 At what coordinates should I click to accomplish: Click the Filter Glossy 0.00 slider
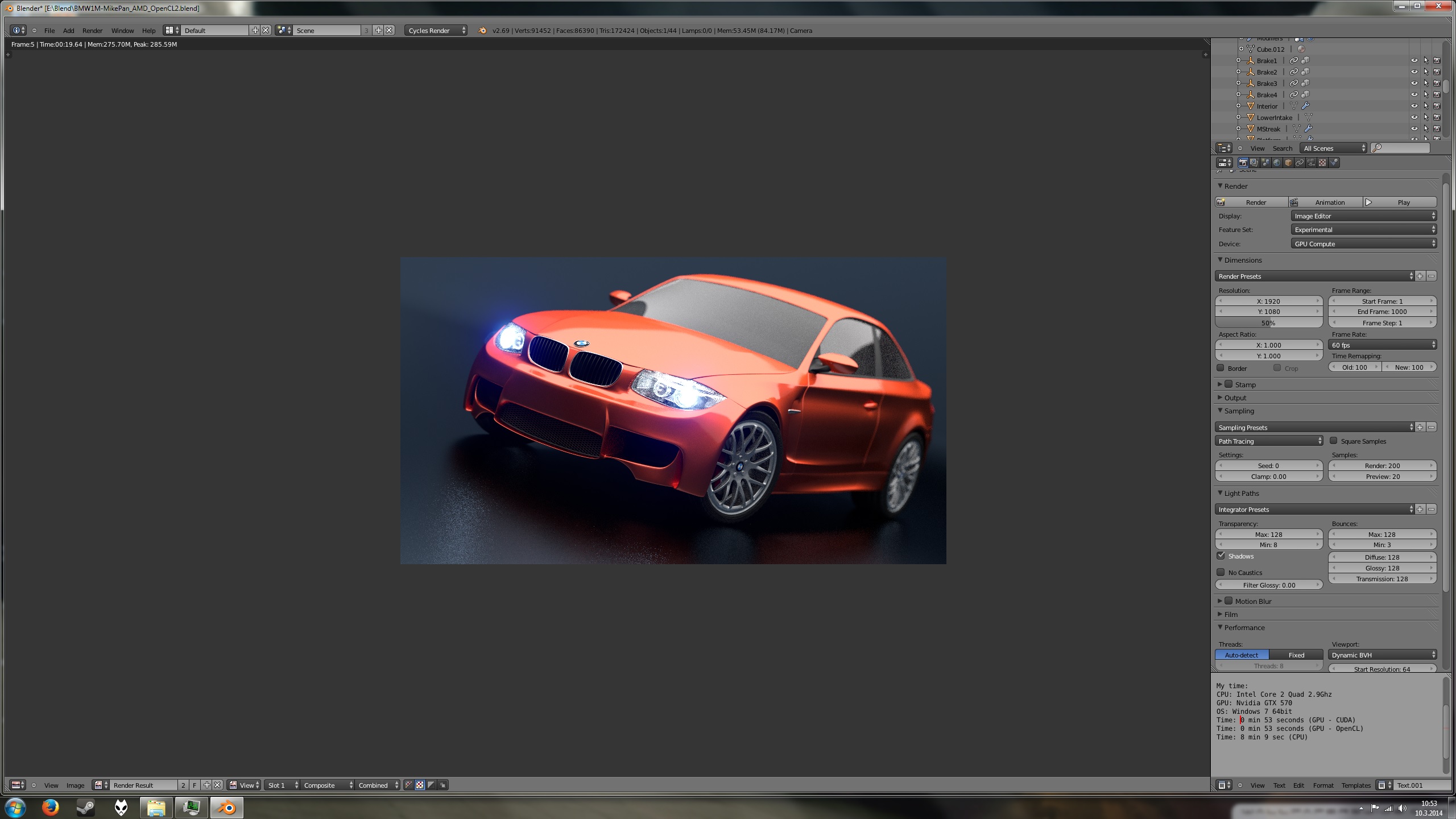tap(1269, 585)
